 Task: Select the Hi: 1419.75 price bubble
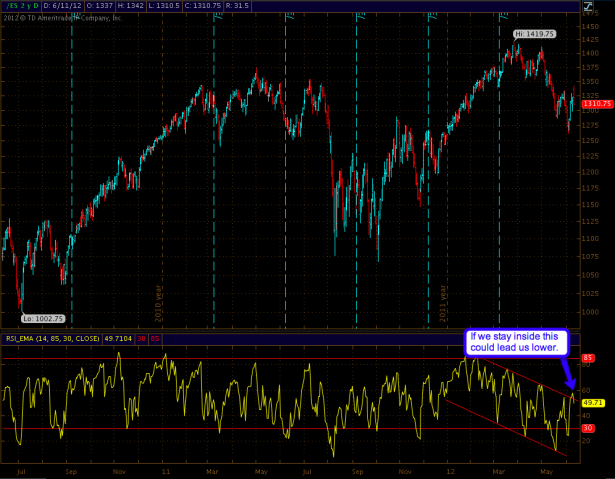tap(534, 33)
